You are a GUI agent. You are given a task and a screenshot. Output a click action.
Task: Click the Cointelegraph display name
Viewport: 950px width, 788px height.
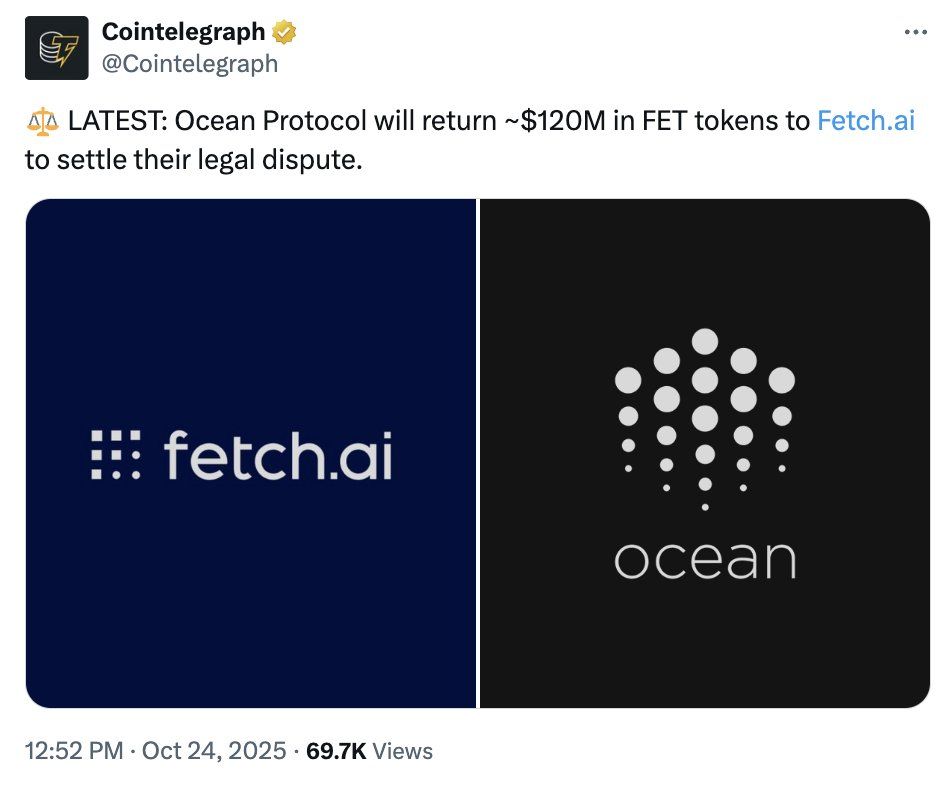(x=183, y=33)
